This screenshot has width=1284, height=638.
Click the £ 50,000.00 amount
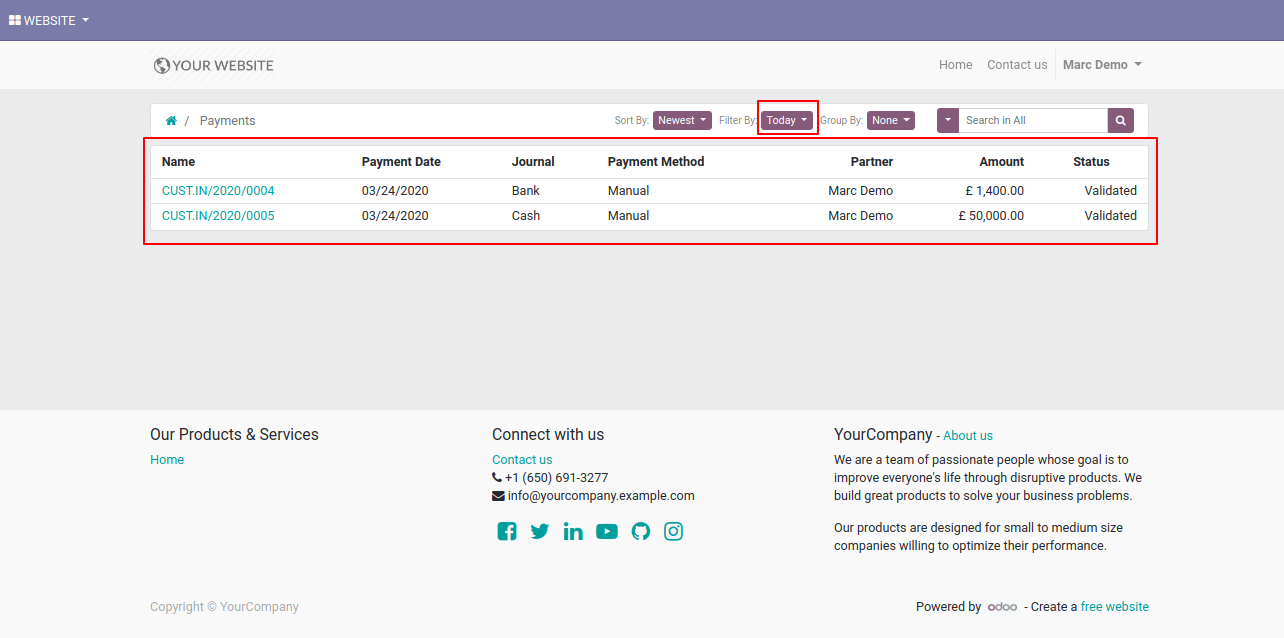tap(991, 216)
